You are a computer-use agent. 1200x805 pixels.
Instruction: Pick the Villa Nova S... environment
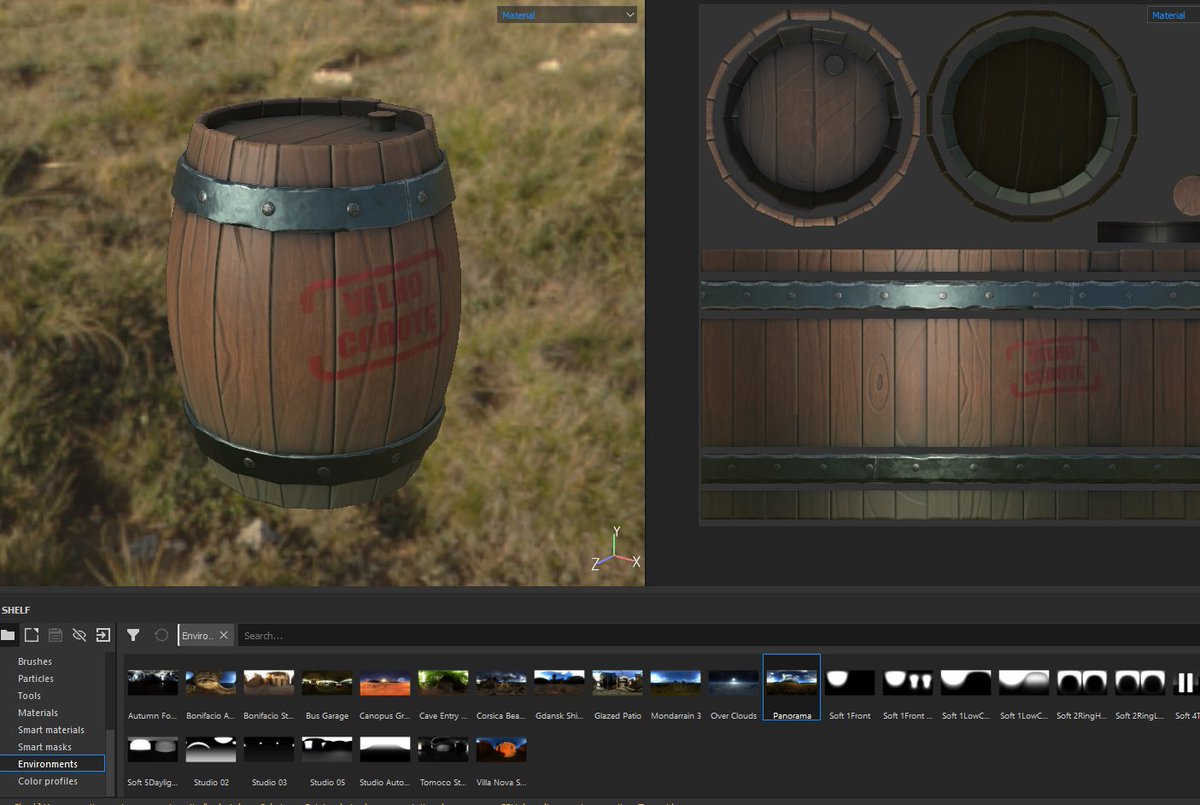(x=501, y=750)
